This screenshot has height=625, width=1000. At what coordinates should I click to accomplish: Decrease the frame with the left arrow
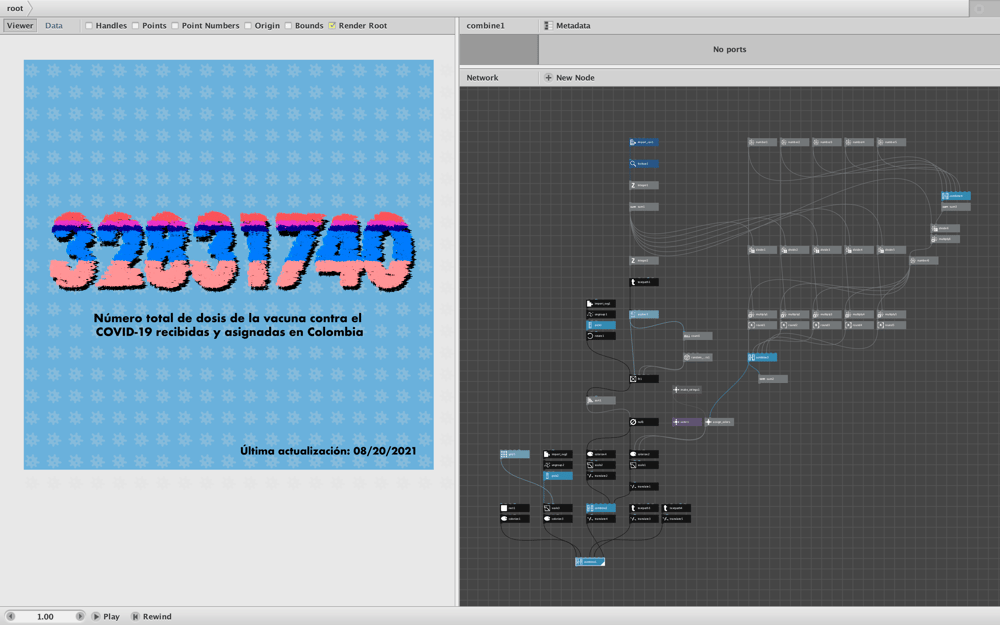tap(10, 617)
